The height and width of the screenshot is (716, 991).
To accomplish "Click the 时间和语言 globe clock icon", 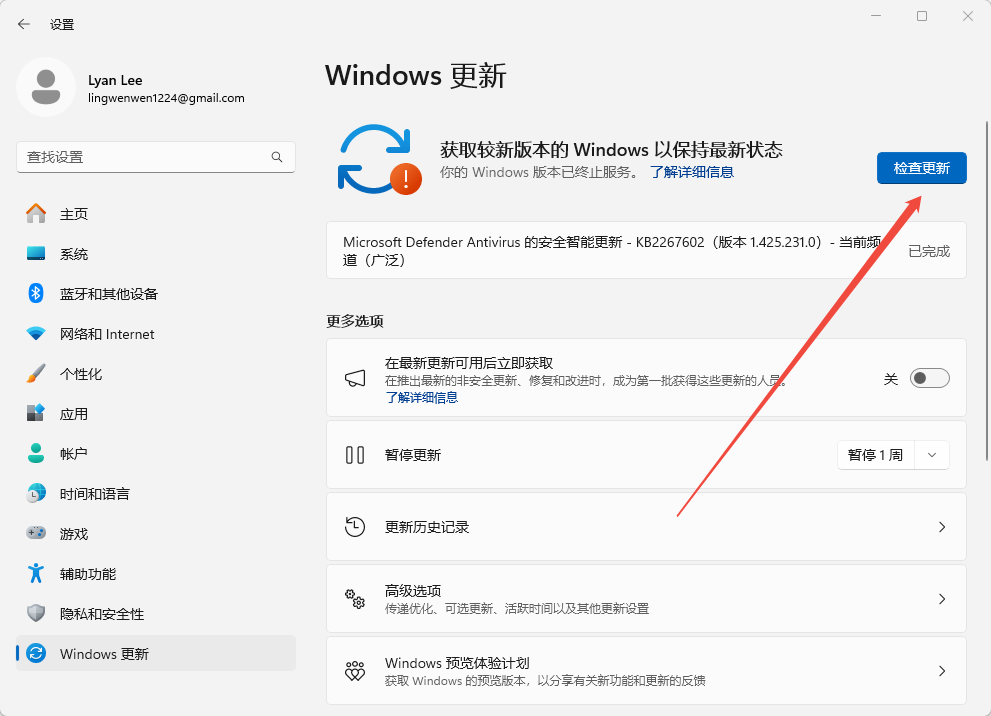I will click(x=36, y=493).
